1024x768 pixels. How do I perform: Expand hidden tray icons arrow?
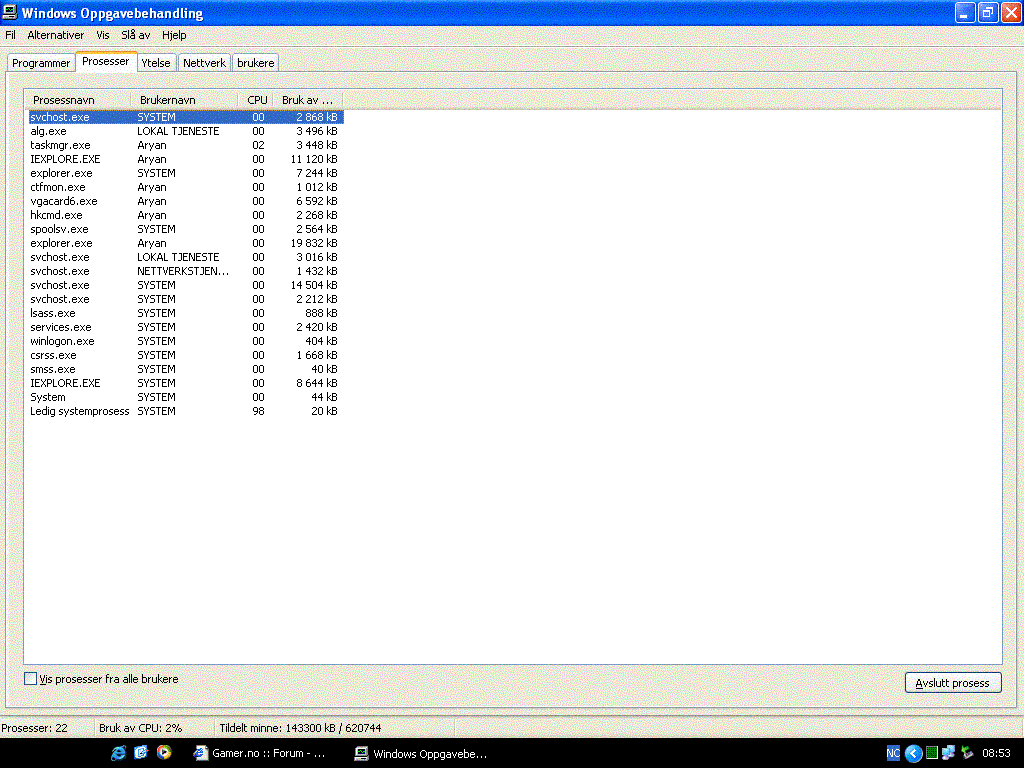pyautogui.click(x=913, y=754)
